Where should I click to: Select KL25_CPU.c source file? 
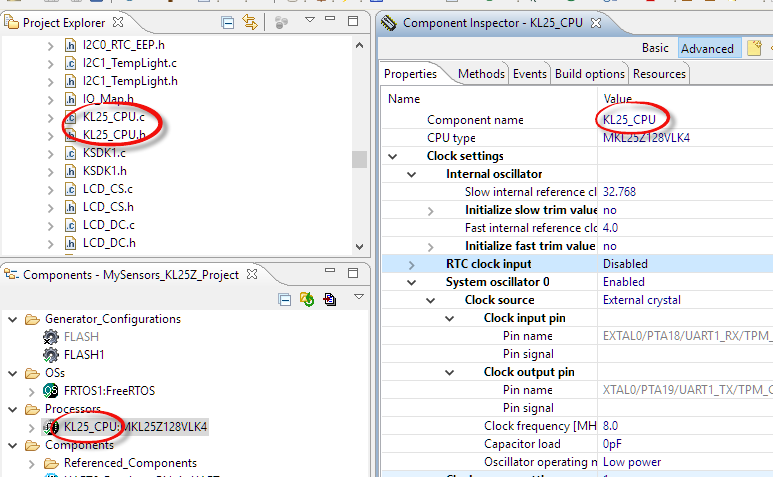(x=113, y=117)
